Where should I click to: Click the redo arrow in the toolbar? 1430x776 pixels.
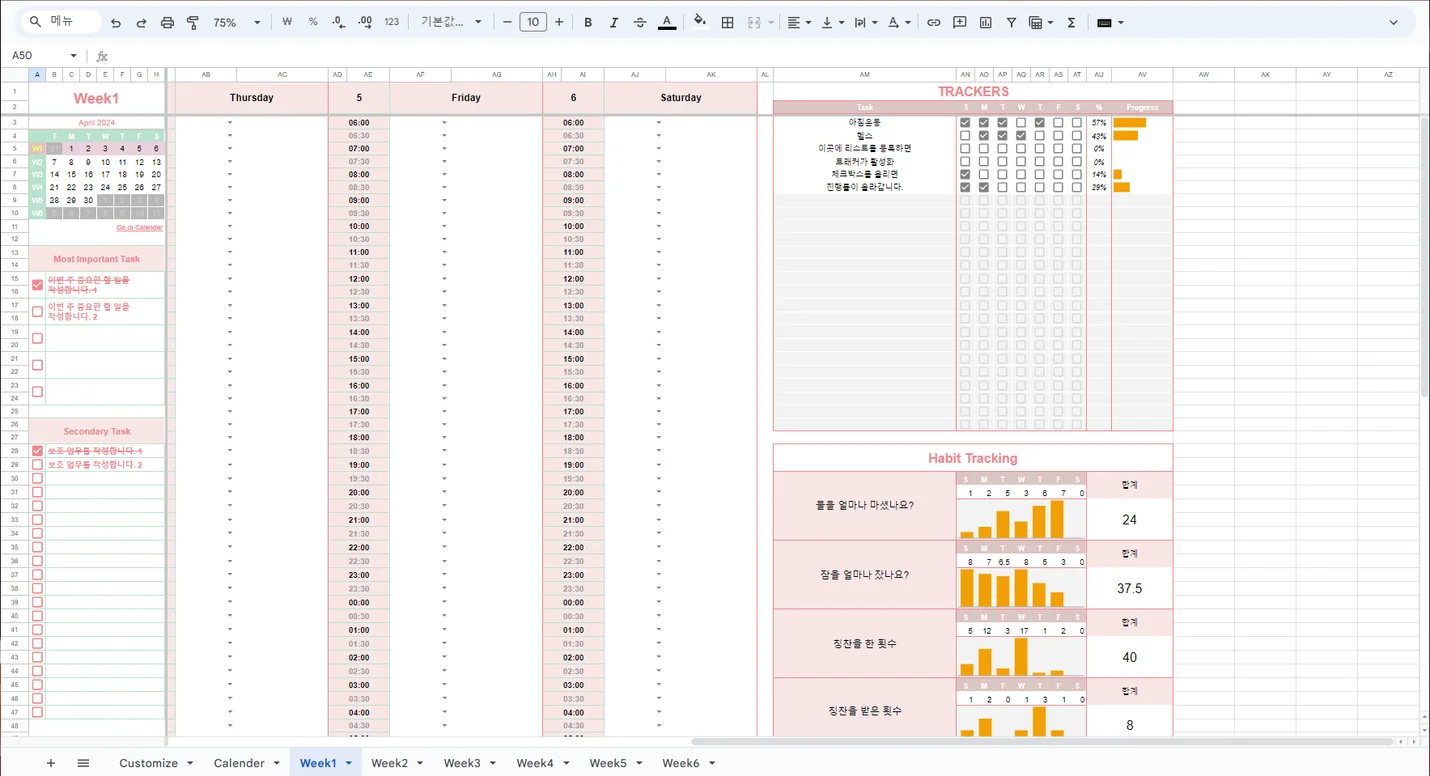click(141, 22)
